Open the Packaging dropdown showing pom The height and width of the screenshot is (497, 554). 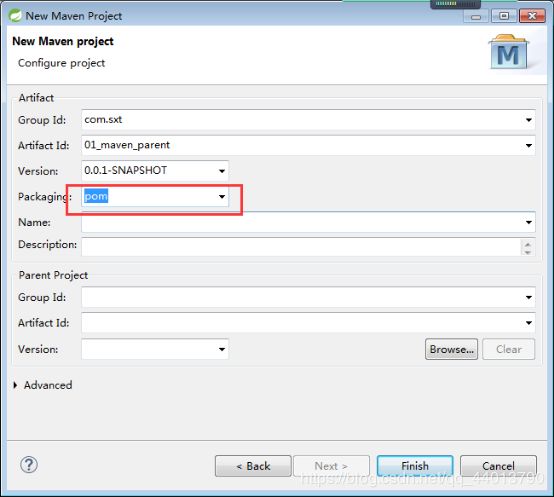click(x=222, y=196)
